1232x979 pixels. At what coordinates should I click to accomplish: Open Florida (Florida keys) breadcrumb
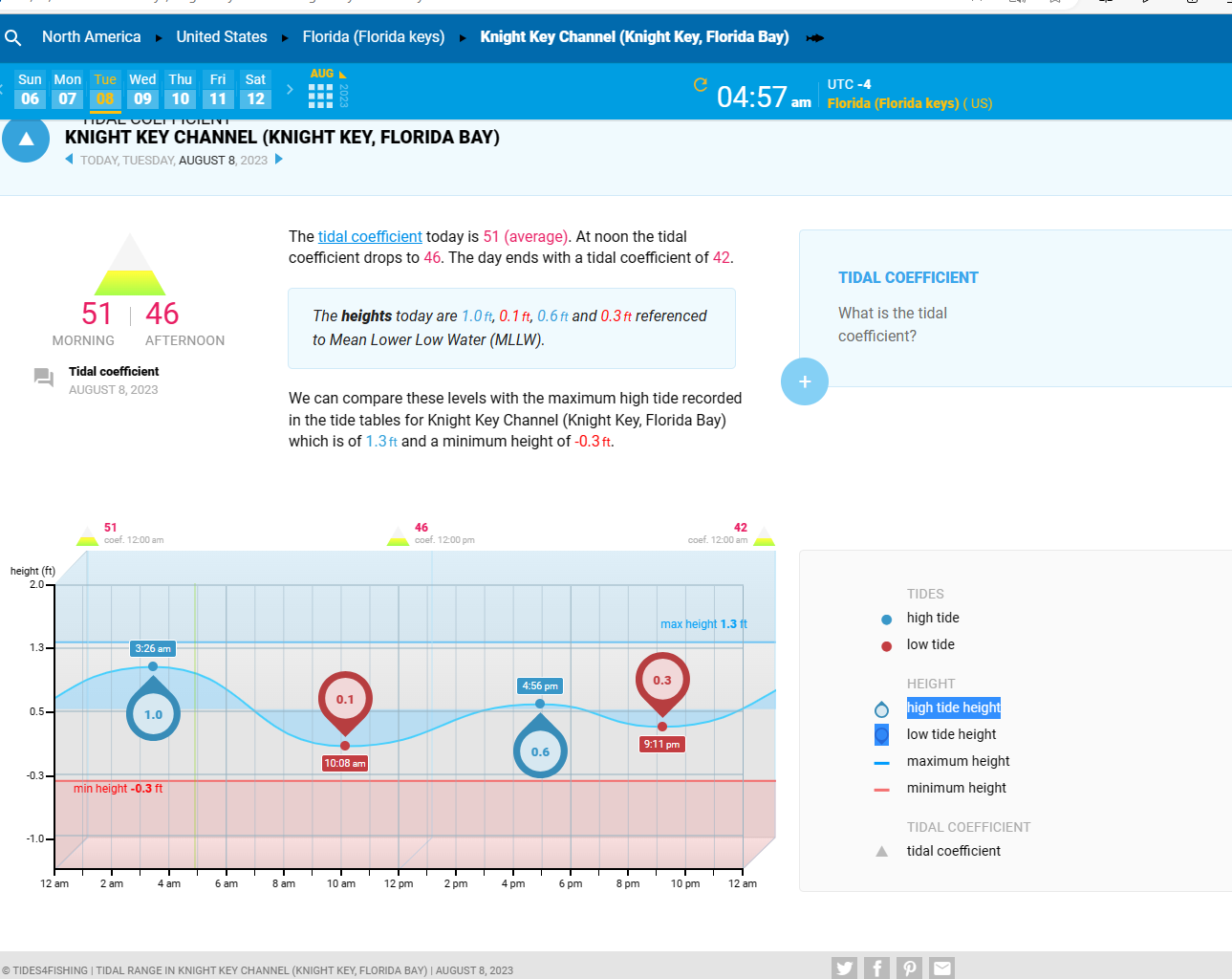pos(373,37)
